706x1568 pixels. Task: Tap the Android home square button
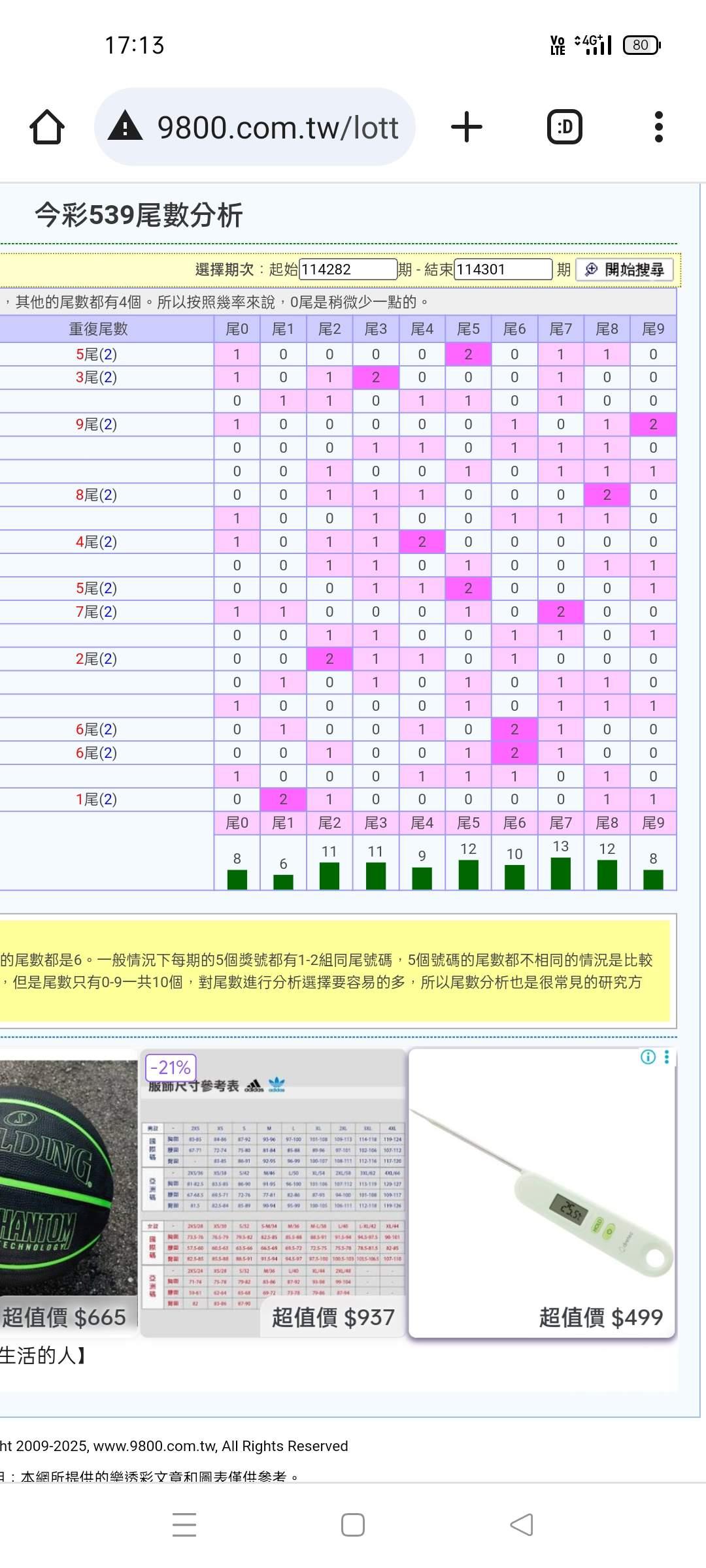353,1525
